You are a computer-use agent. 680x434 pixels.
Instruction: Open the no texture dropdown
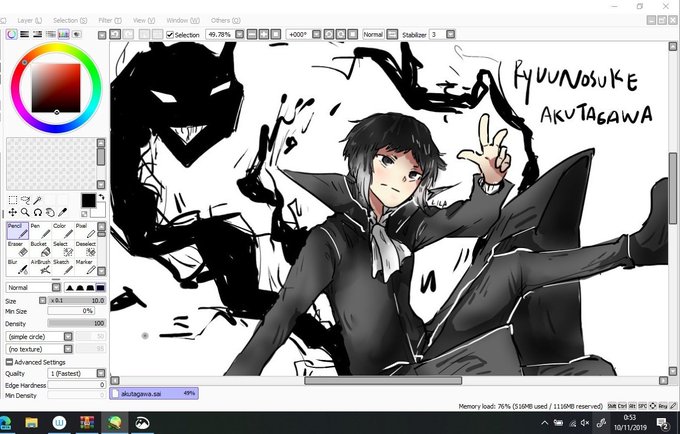pyautogui.click(x=39, y=349)
